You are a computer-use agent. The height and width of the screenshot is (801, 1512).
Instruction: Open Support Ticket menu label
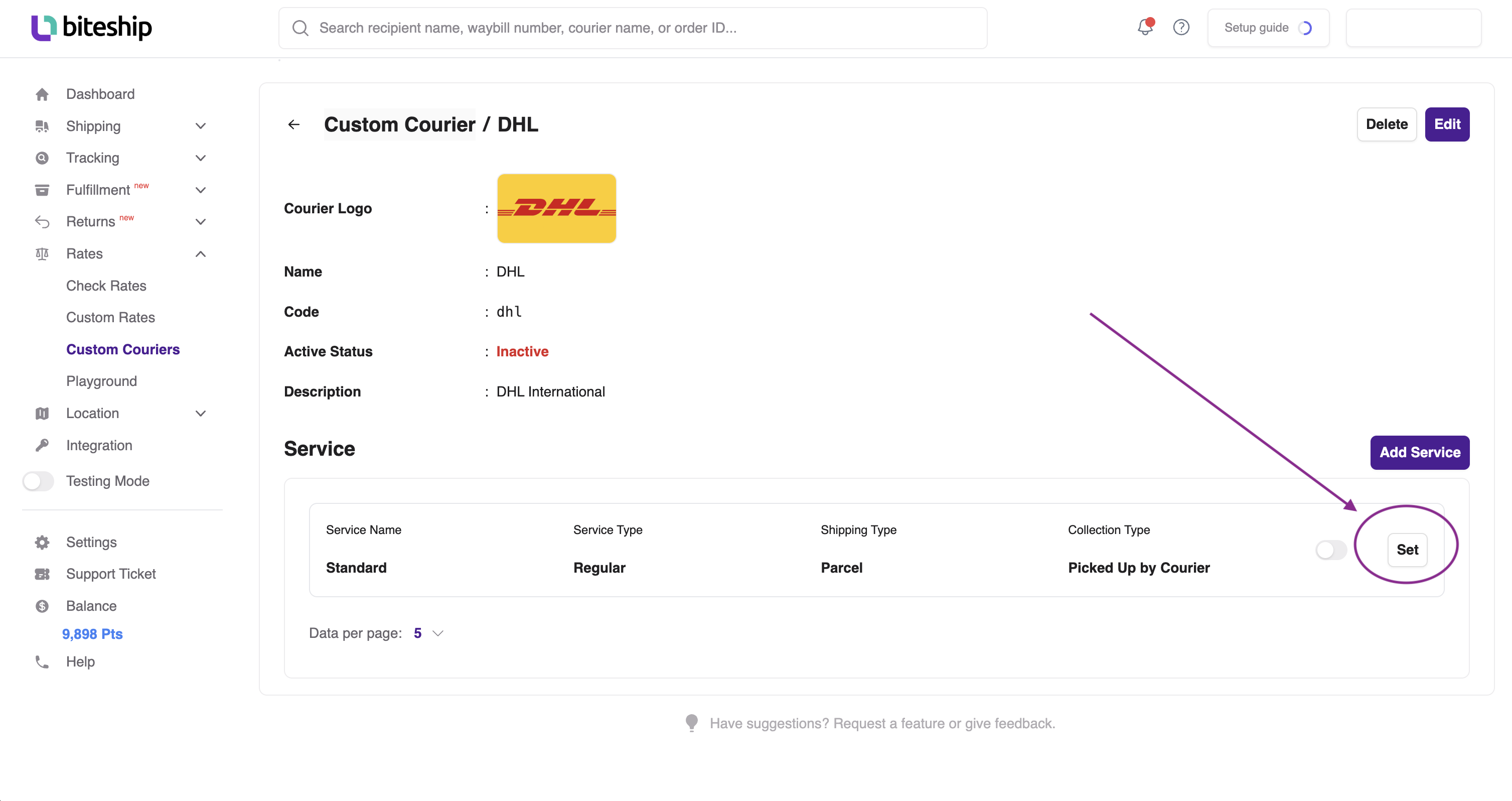(x=111, y=574)
